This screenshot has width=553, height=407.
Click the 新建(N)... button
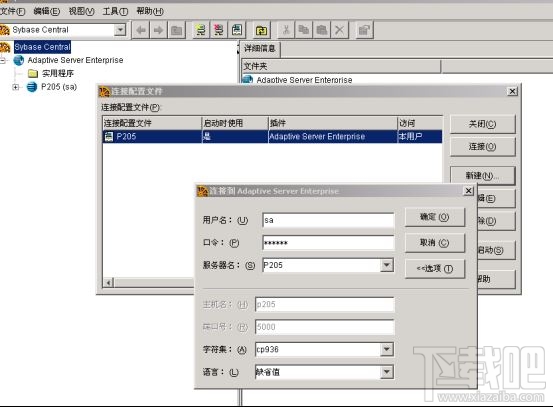coord(482,176)
